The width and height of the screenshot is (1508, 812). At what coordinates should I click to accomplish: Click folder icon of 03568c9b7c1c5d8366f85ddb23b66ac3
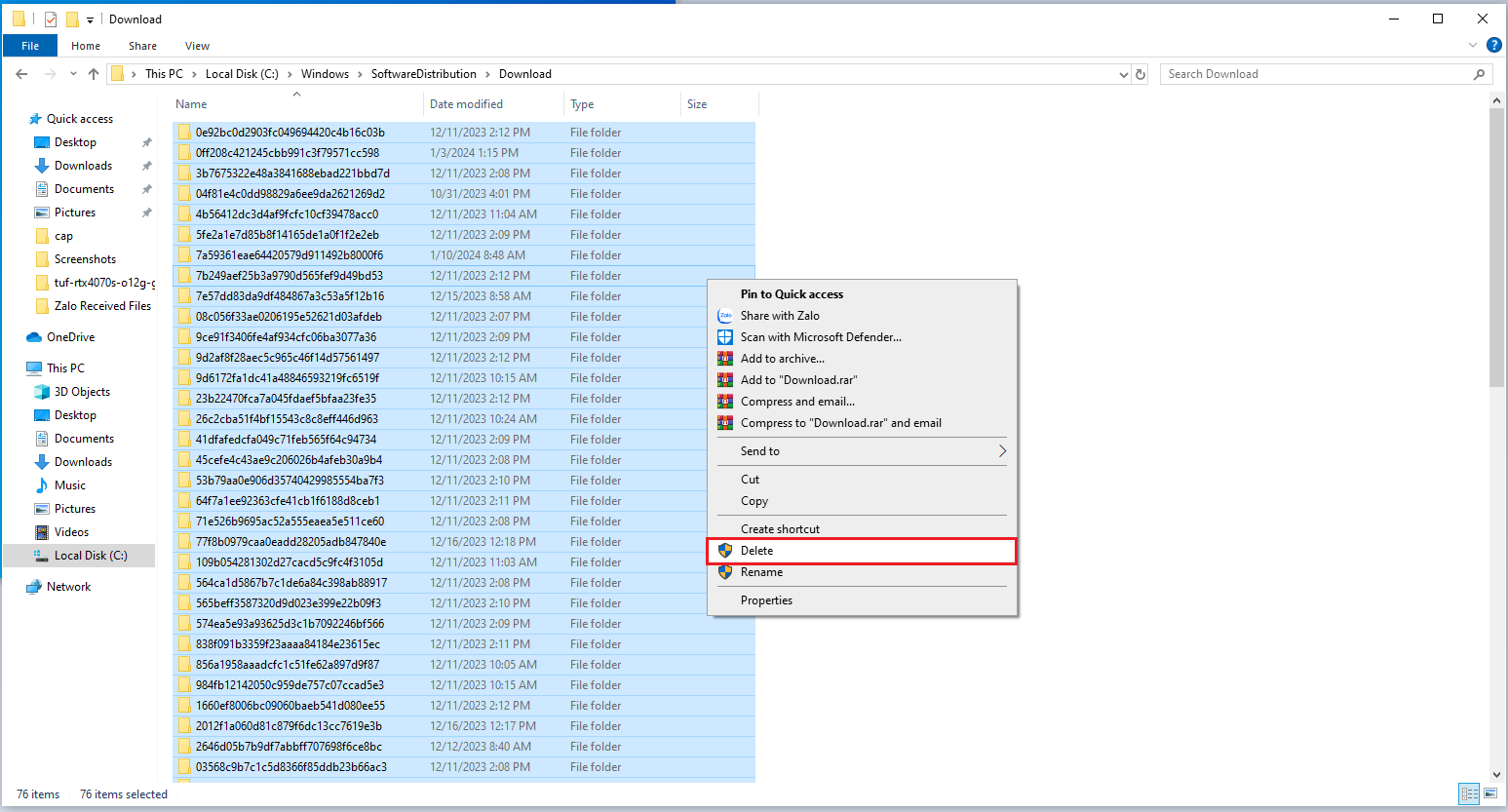pyautogui.click(x=184, y=767)
